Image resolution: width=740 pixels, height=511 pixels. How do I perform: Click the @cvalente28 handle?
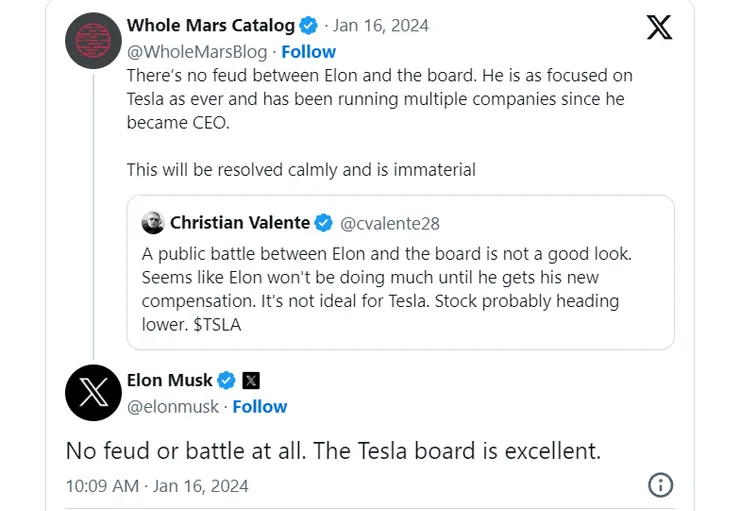(x=393, y=223)
